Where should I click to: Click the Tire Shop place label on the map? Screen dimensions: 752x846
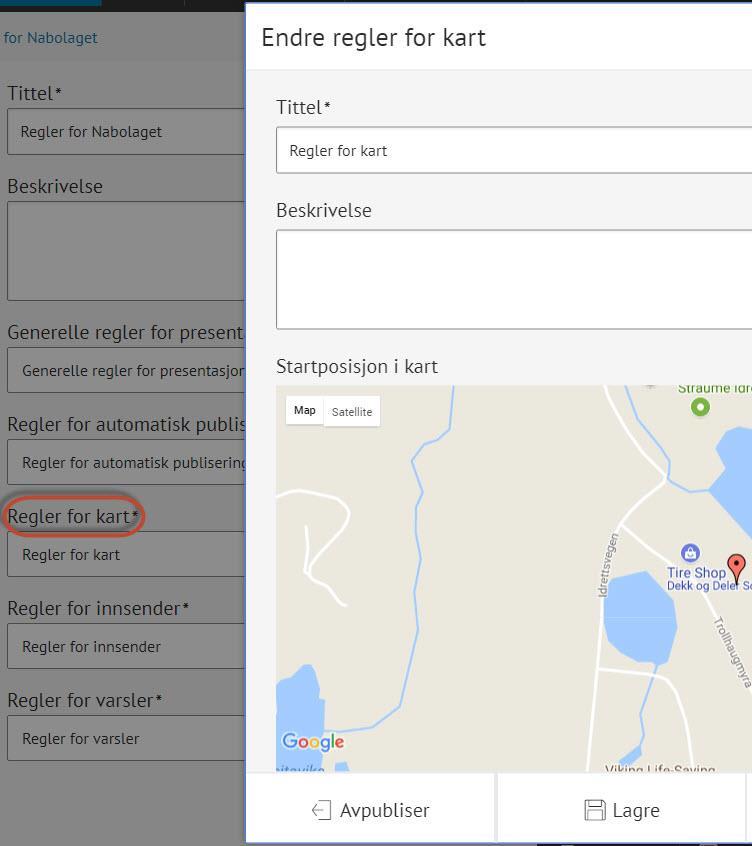click(696, 574)
